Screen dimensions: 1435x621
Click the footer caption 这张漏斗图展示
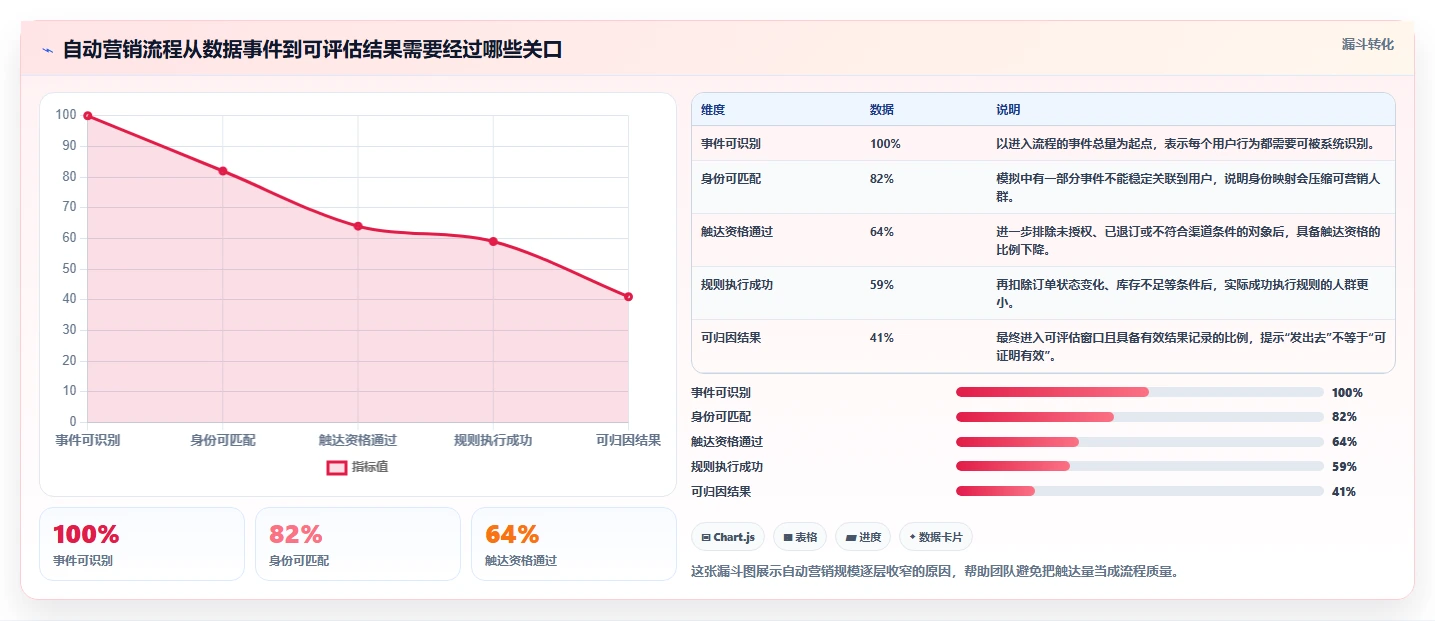(936, 572)
